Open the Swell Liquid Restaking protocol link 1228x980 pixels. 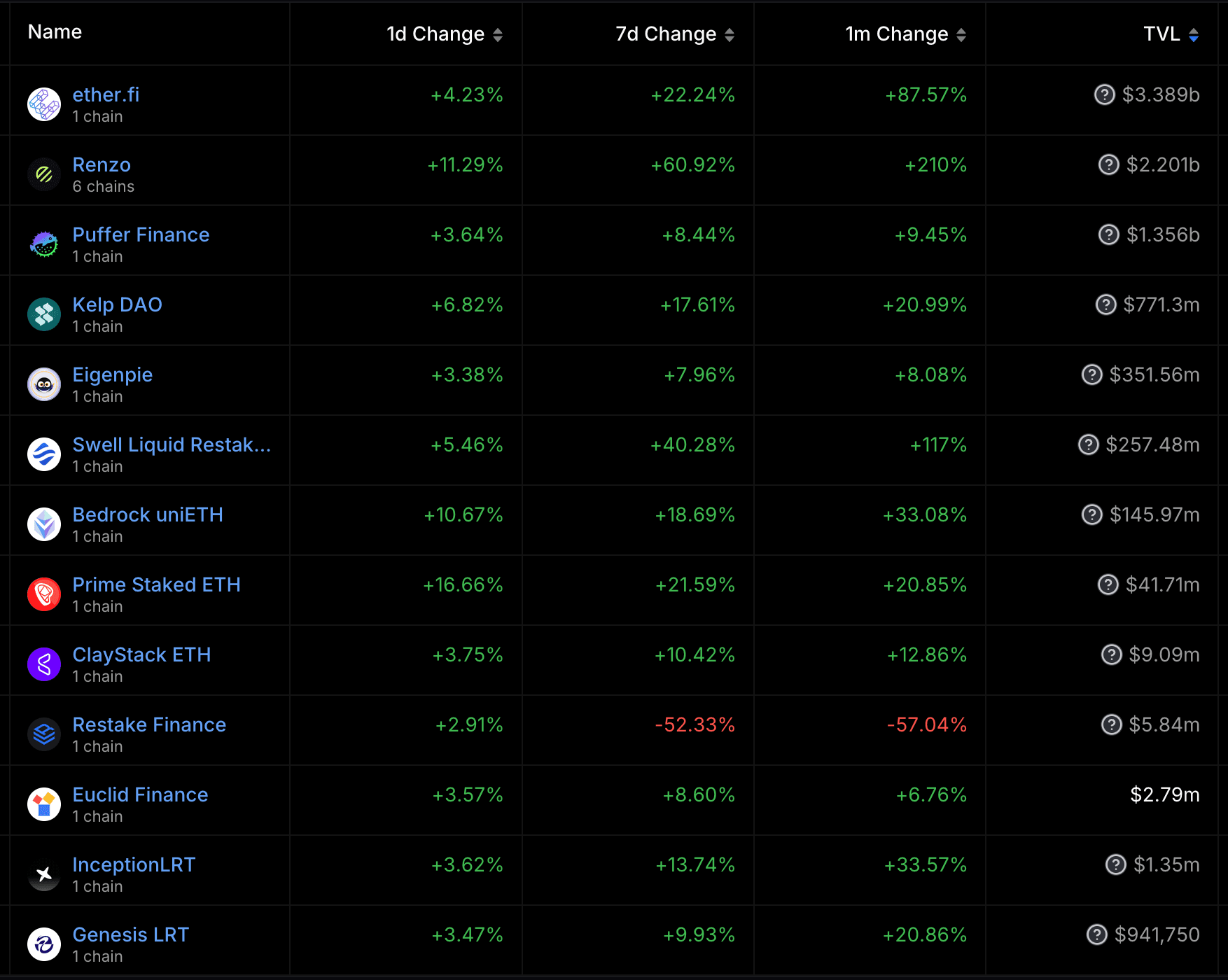172,444
